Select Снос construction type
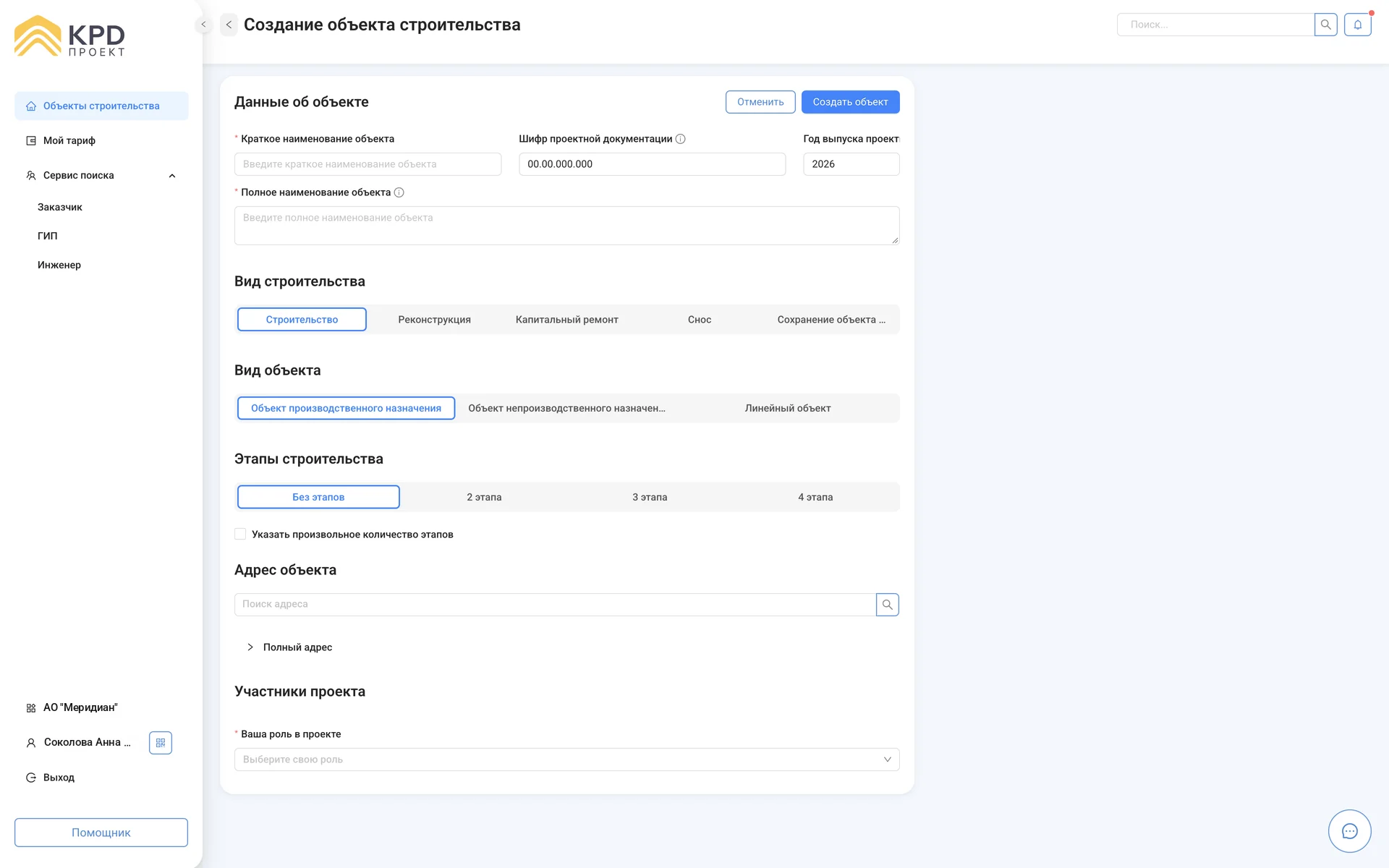Image resolution: width=1389 pixels, height=868 pixels. tap(699, 320)
